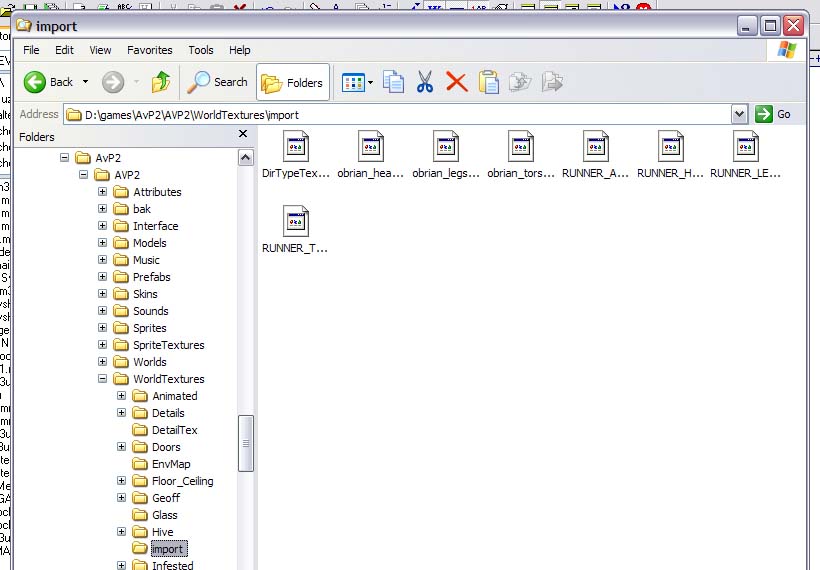Image resolution: width=820 pixels, height=570 pixels.
Task: Open the Help menu
Action: click(x=240, y=50)
